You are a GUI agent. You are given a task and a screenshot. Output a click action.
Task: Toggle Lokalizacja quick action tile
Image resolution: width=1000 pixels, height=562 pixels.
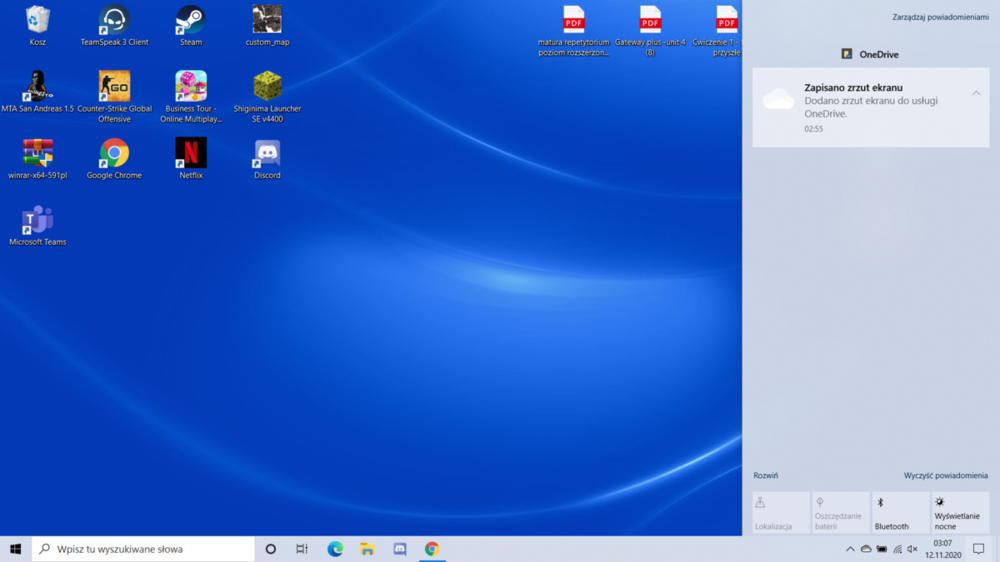click(781, 512)
